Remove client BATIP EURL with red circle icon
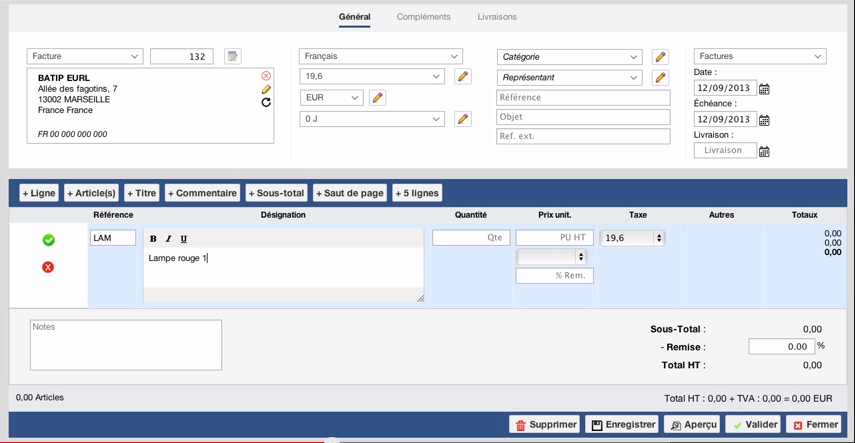855x443 pixels. 266,76
